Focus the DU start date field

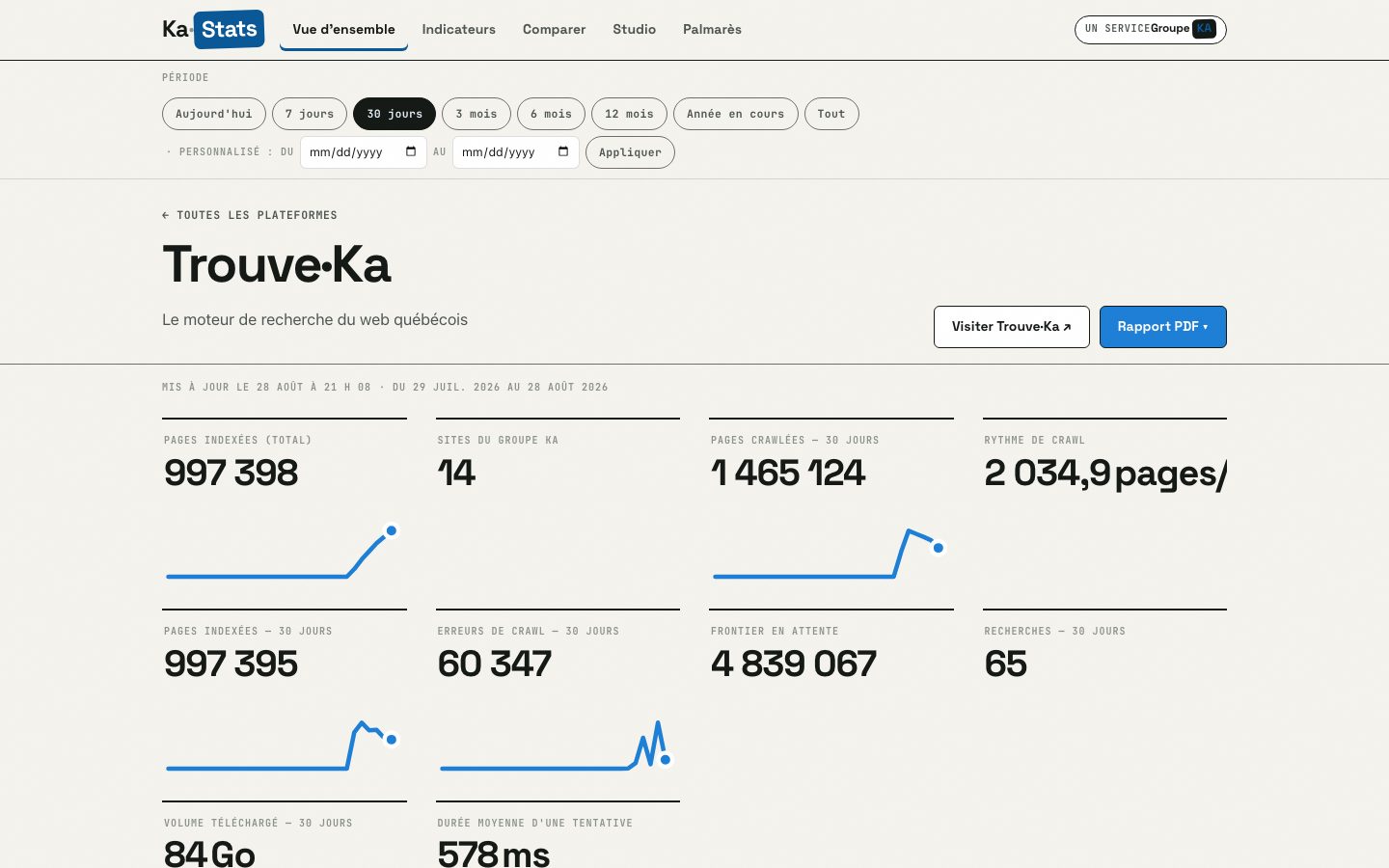click(364, 152)
